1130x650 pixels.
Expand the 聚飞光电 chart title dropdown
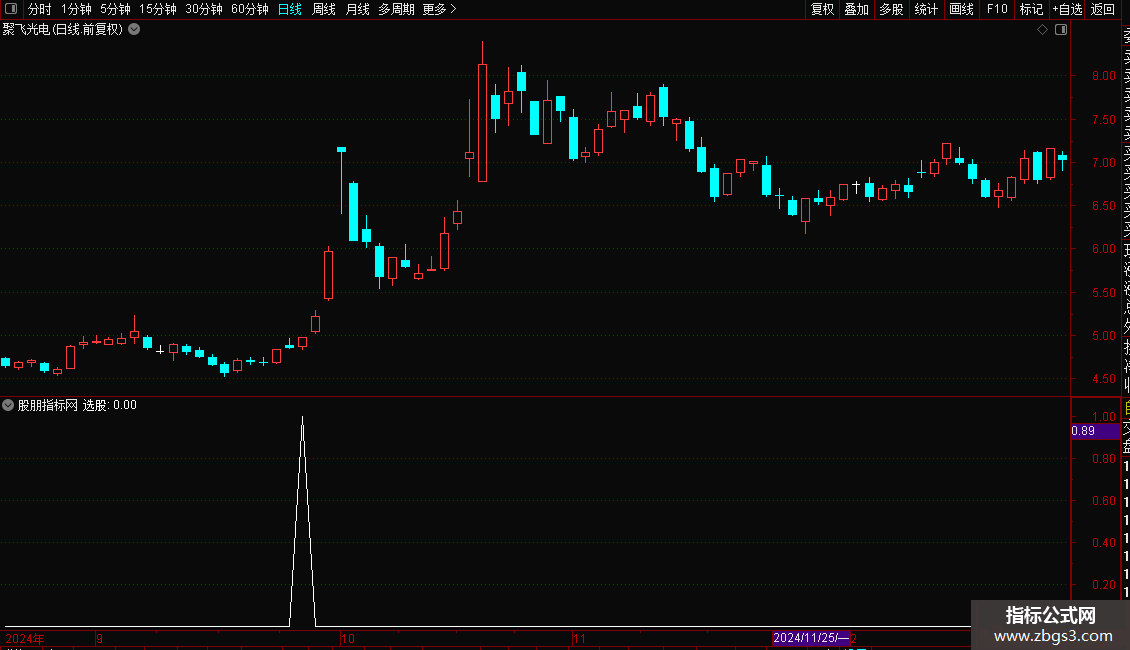point(134,30)
